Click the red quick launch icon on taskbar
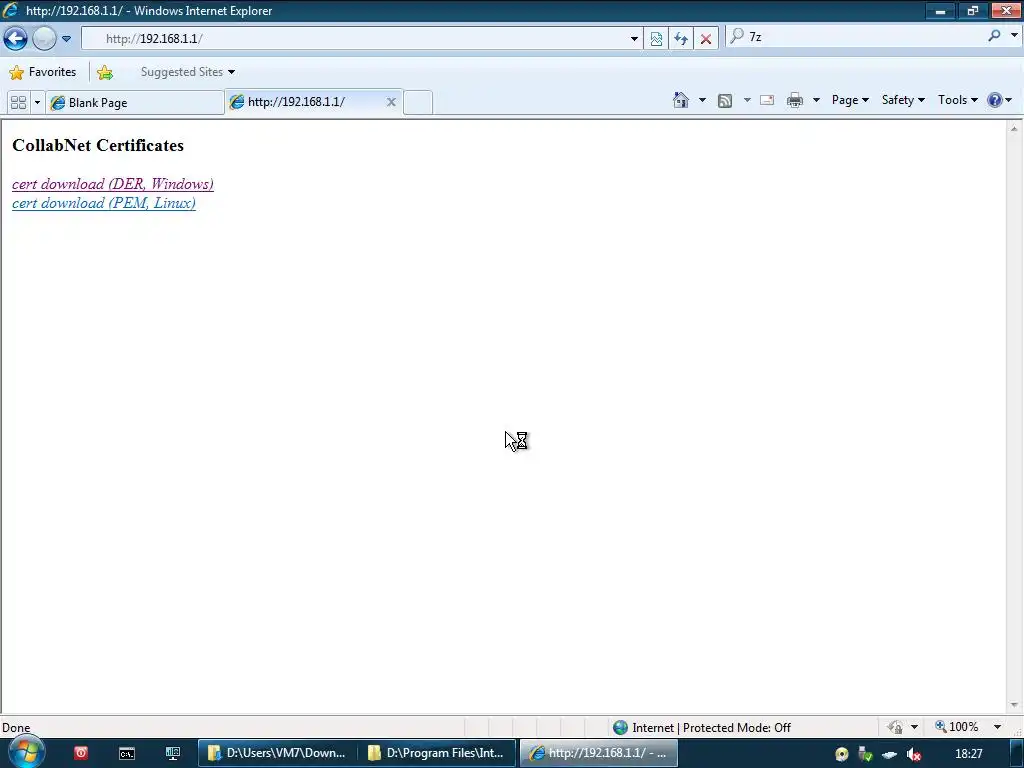 point(80,753)
